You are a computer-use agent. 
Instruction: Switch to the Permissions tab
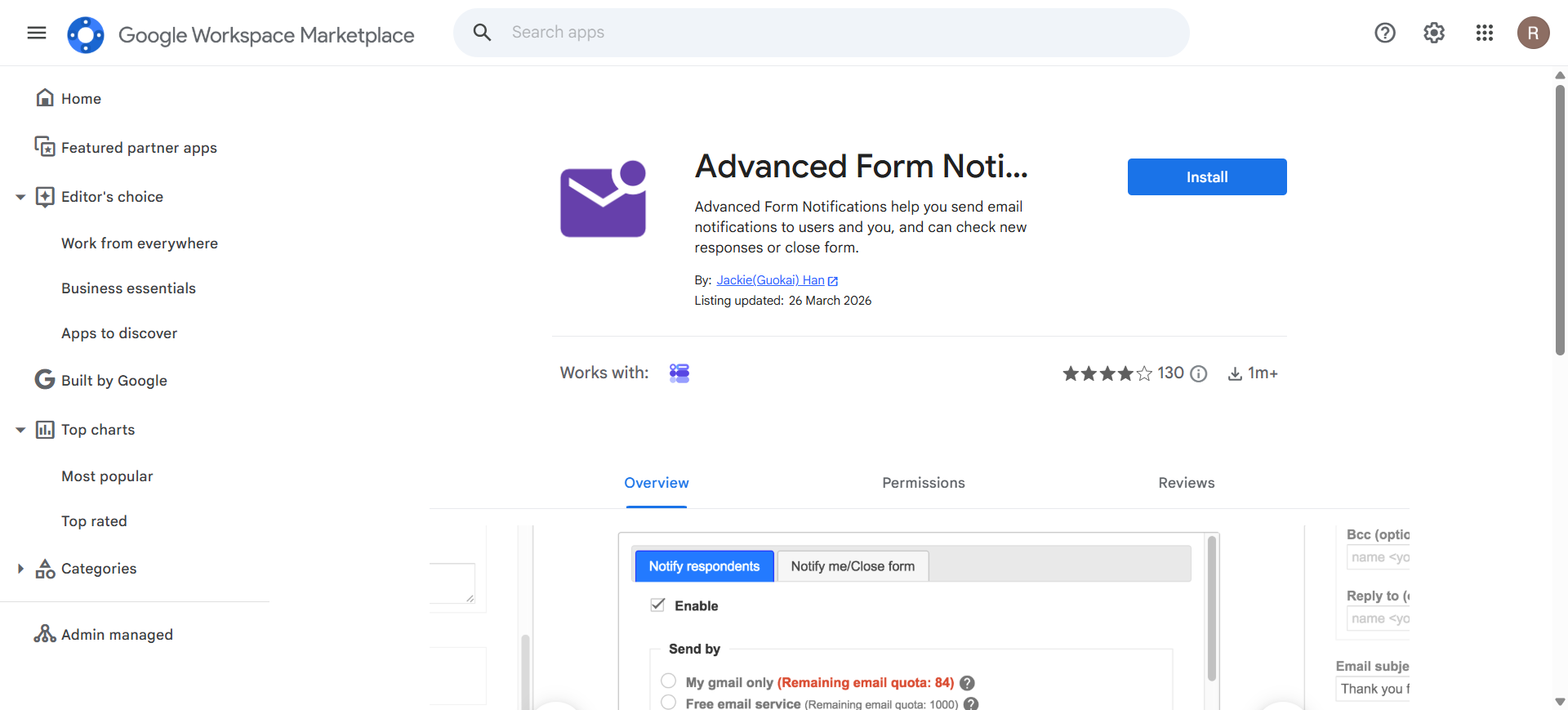924,483
